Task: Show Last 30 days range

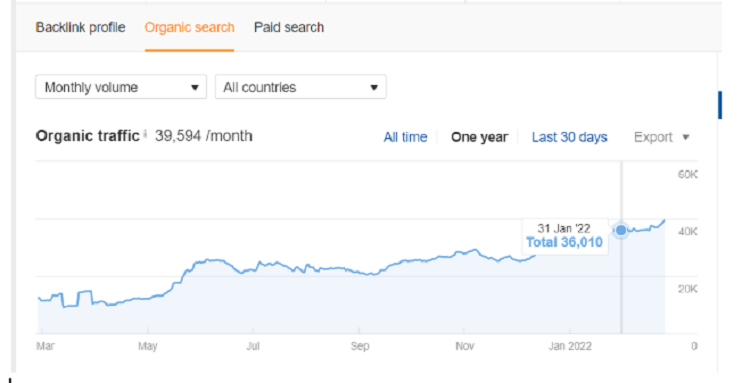Action: pos(570,137)
